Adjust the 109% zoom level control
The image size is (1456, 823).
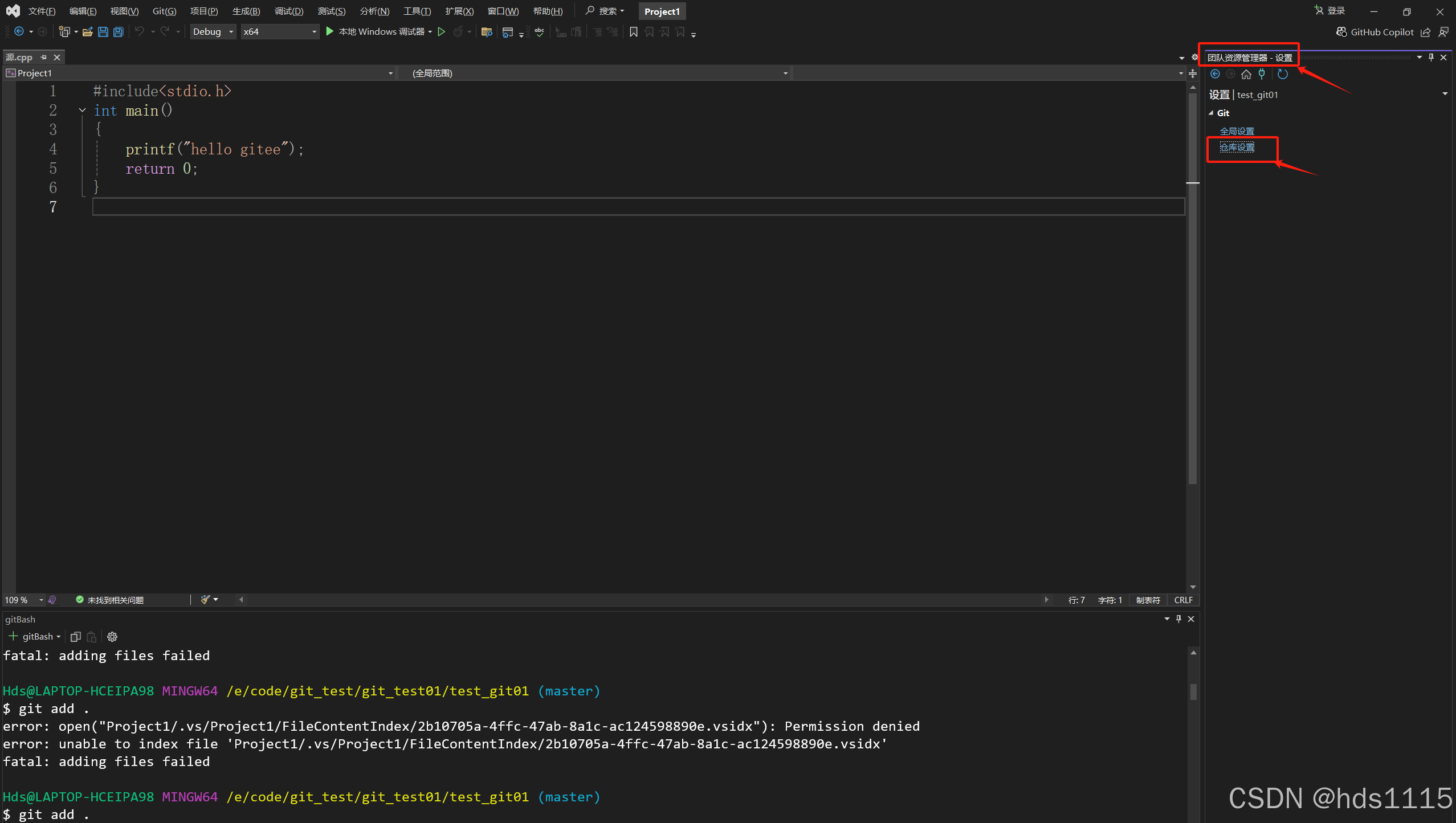23,600
